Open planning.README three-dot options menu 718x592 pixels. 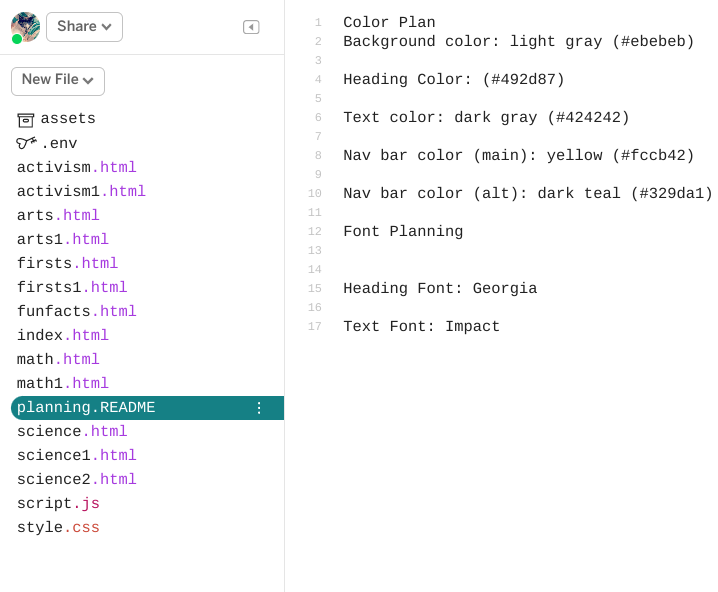pos(259,408)
